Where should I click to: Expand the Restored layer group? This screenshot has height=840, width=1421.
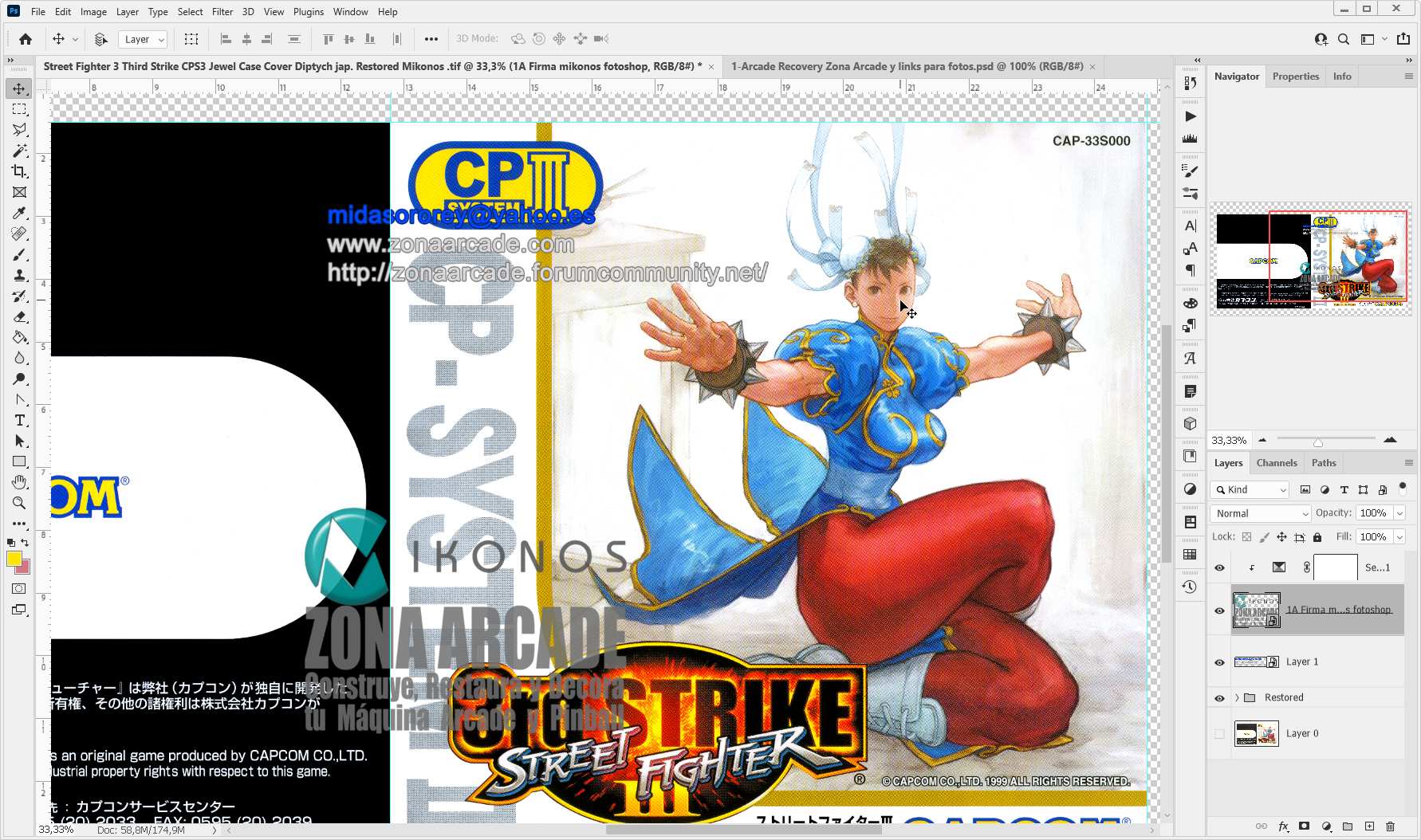(x=1236, y=697)
